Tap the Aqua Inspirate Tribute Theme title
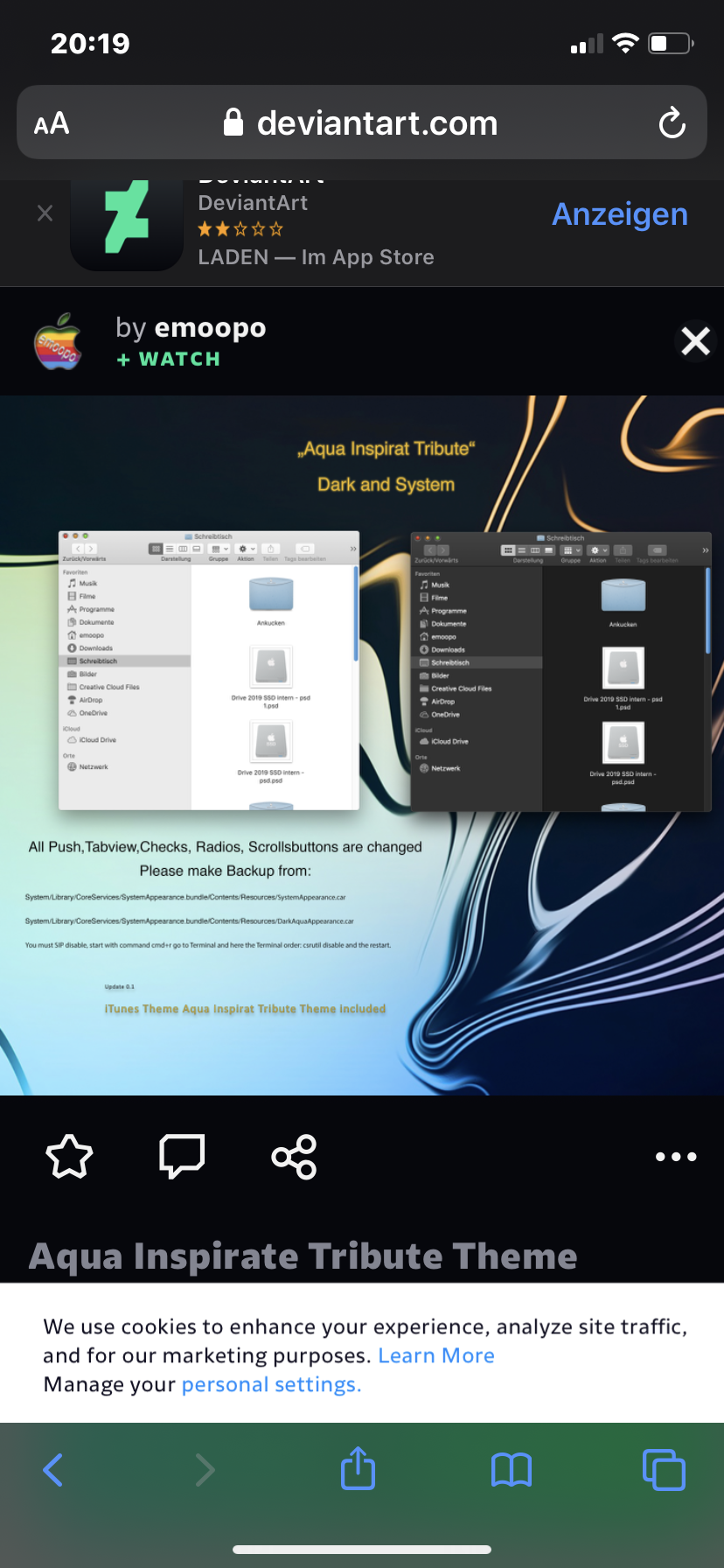 tap(303, 1256)
